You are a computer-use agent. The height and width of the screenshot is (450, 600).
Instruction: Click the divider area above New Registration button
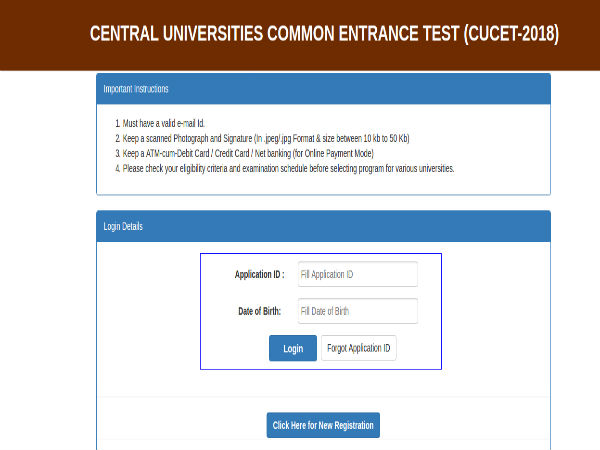(323, 397)
